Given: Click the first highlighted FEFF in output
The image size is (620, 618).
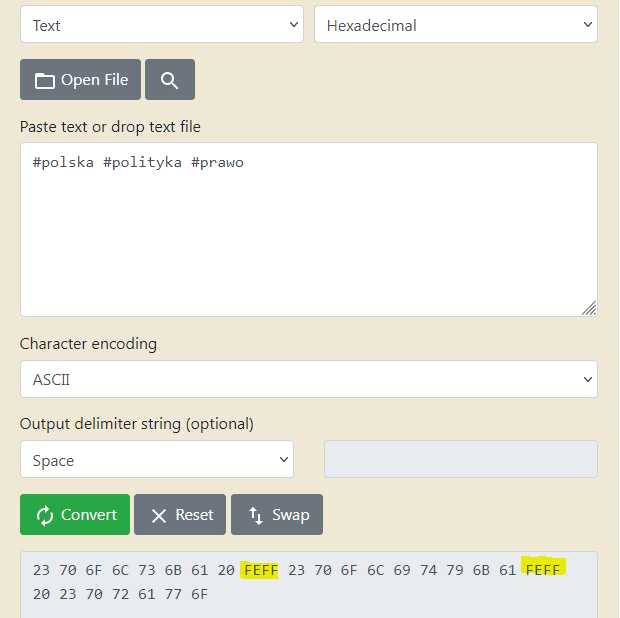Looking at the screenshot, I should click(x=260, y=570).
